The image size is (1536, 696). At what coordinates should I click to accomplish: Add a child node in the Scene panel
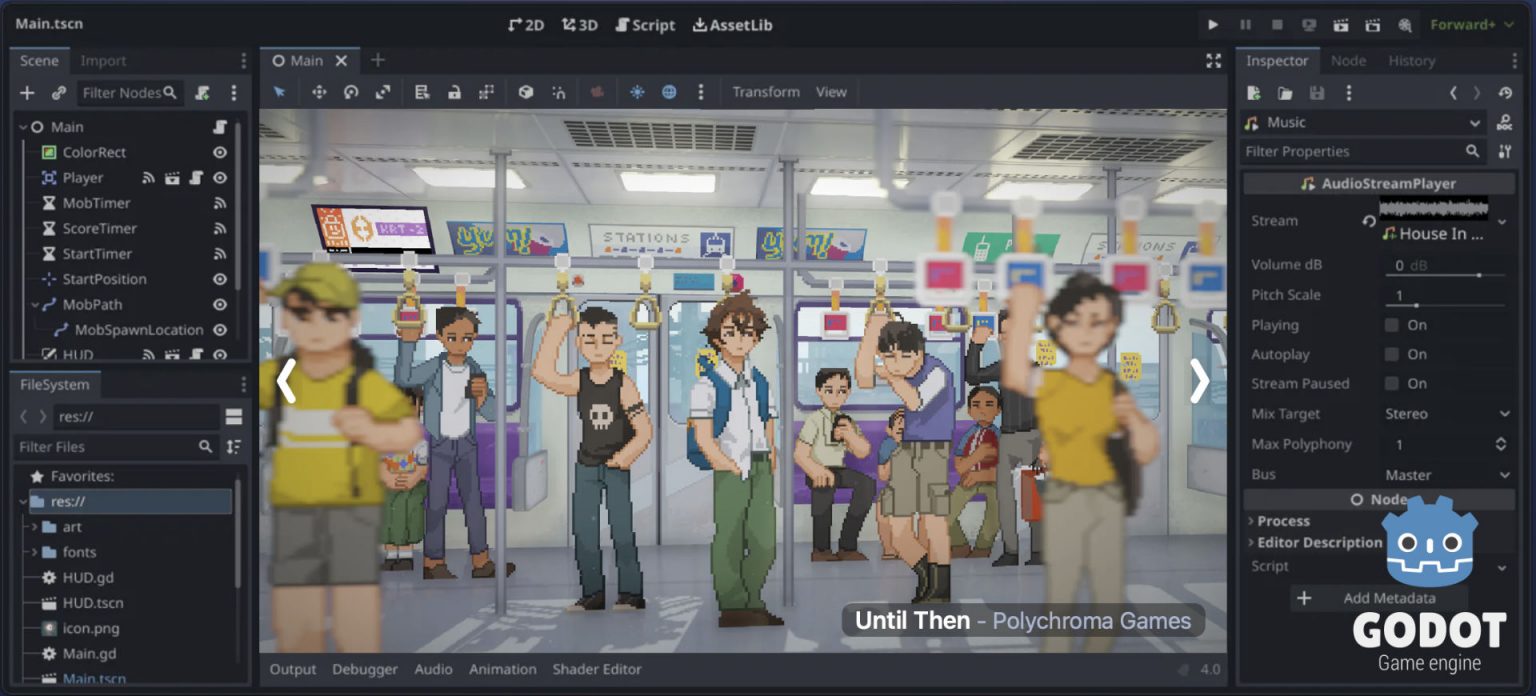[27, 93]
